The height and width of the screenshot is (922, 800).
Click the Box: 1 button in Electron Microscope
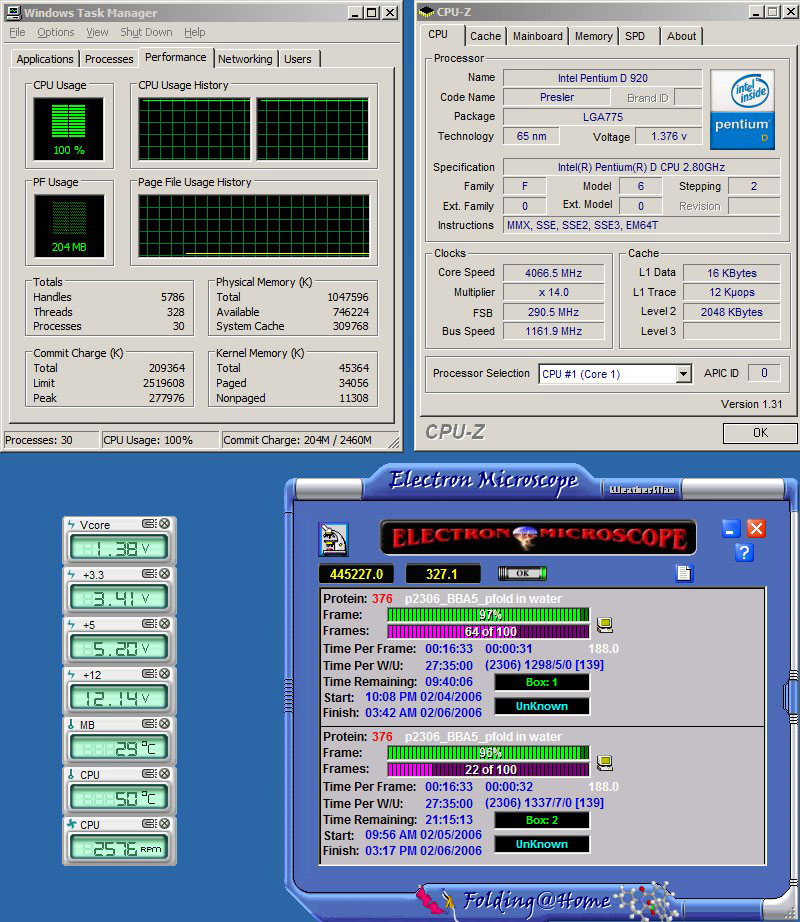coord(541,682)
